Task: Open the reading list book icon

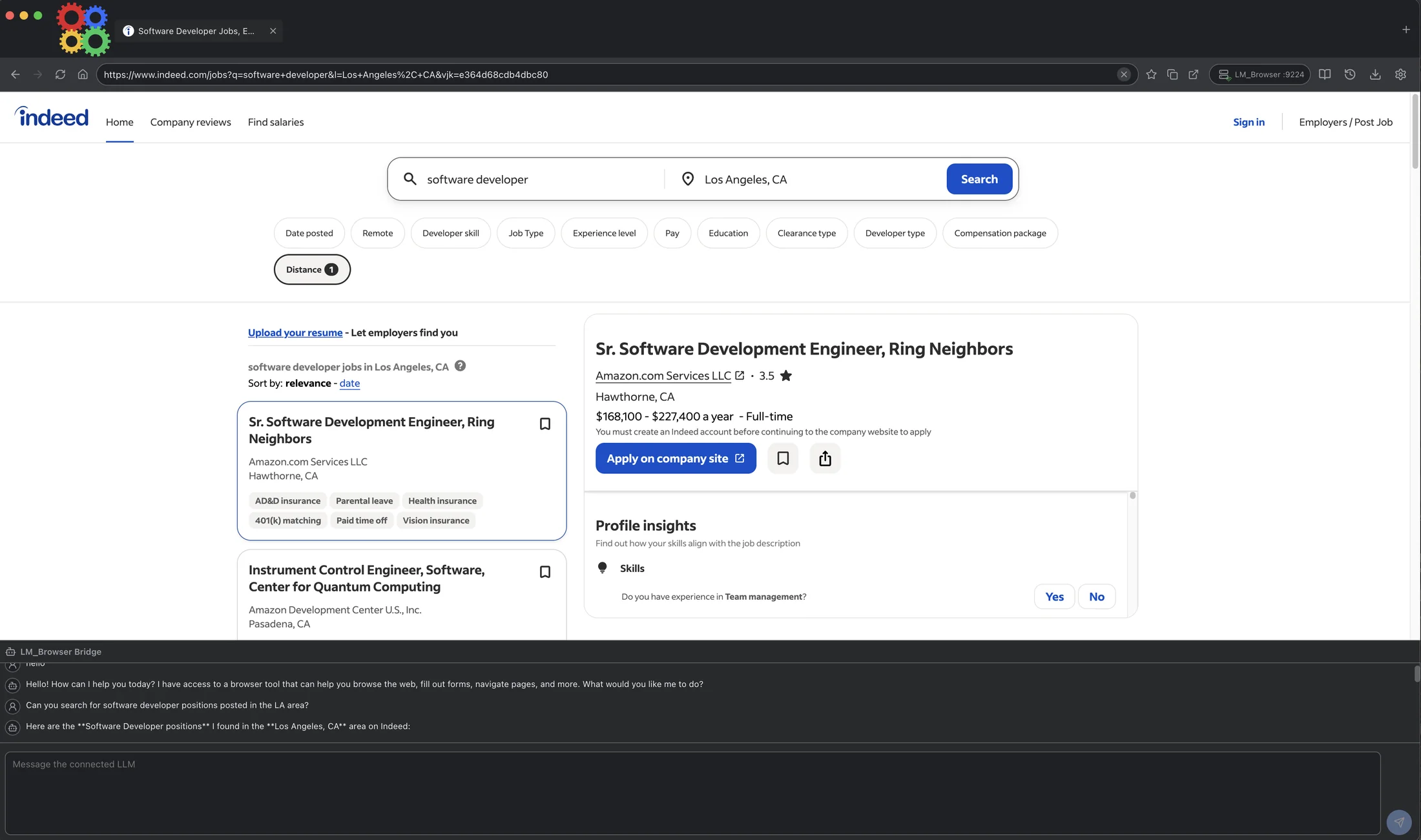Action: [x=1325, y=74]
